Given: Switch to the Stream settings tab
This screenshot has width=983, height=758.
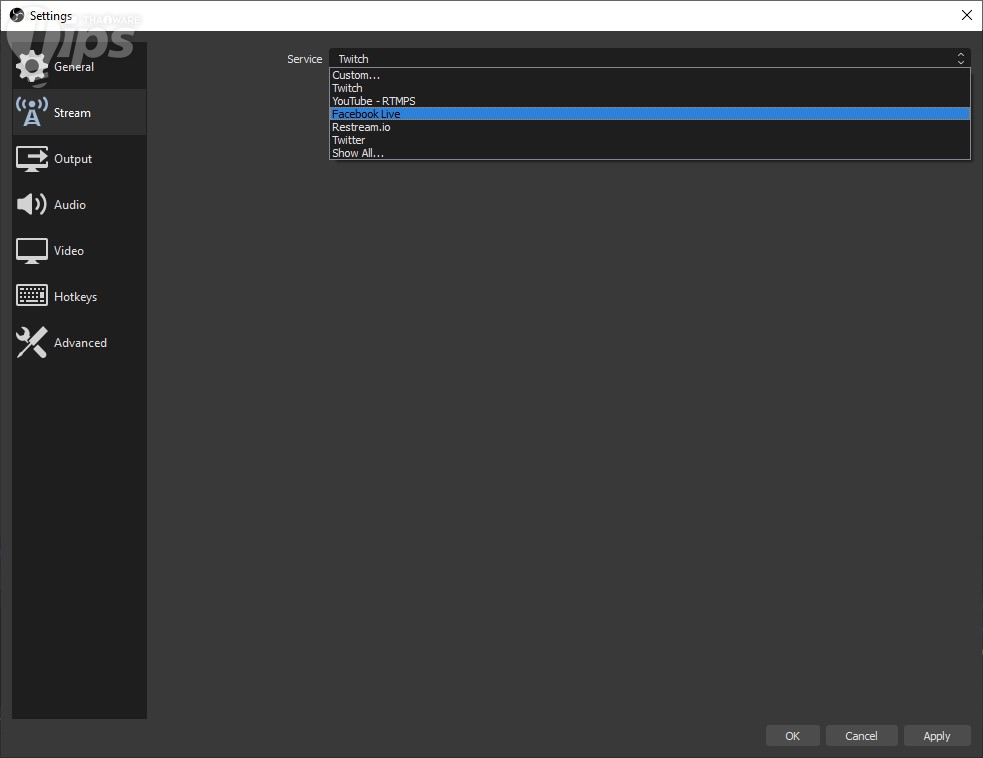Looking at the screenshot, I should pos(79,112).
